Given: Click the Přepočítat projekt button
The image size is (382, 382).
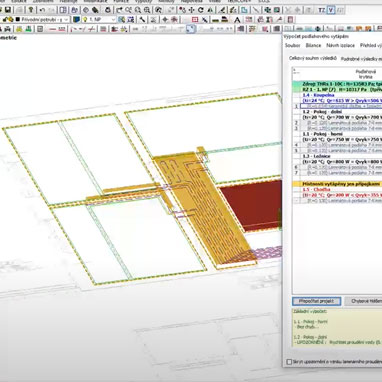Looking at the screenshot, I should (x=316, y=301).
